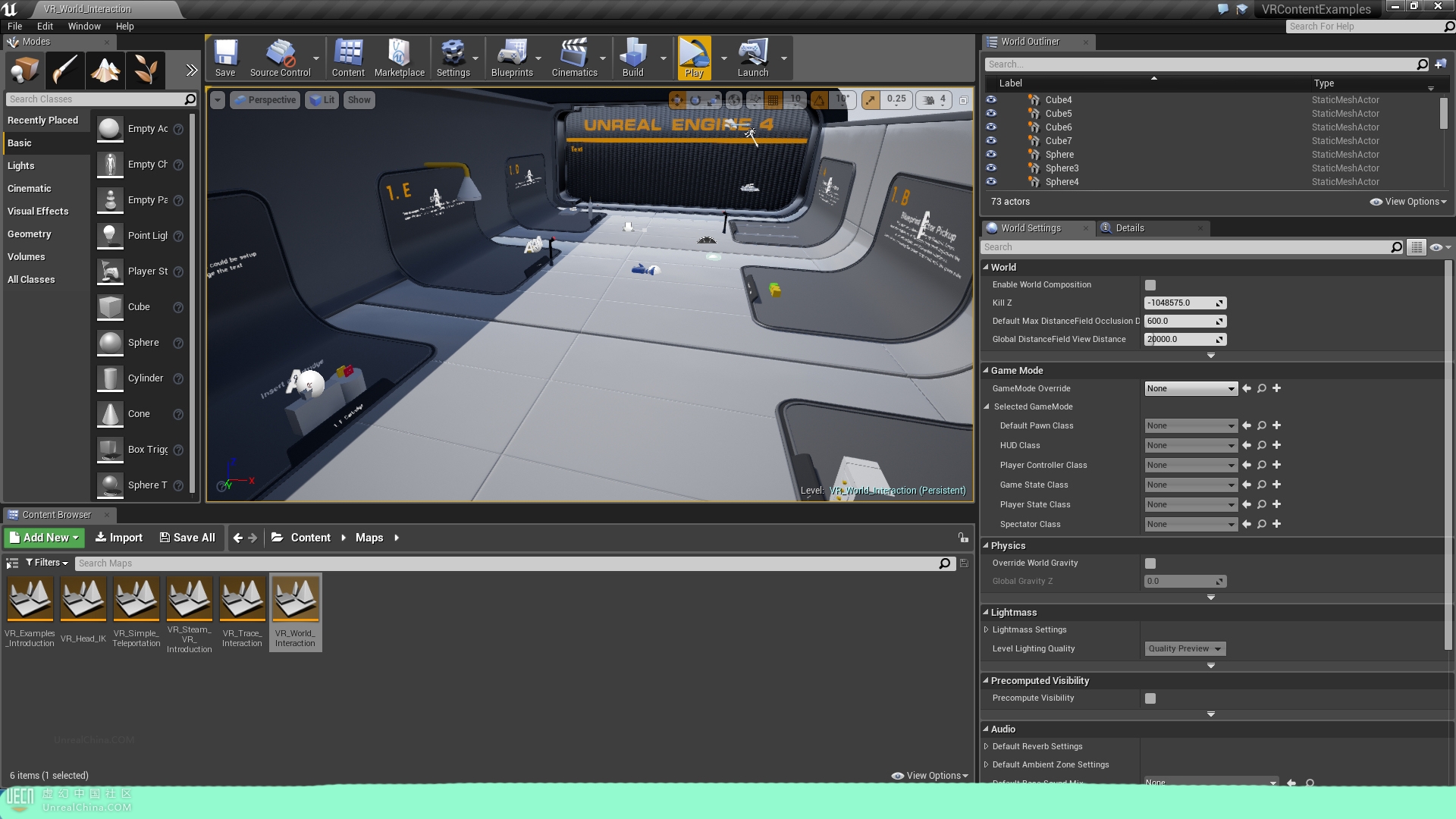1456x819 pixels.
Task: Toggle grid snapping in the viewport
Action: (x=773, y=99)
